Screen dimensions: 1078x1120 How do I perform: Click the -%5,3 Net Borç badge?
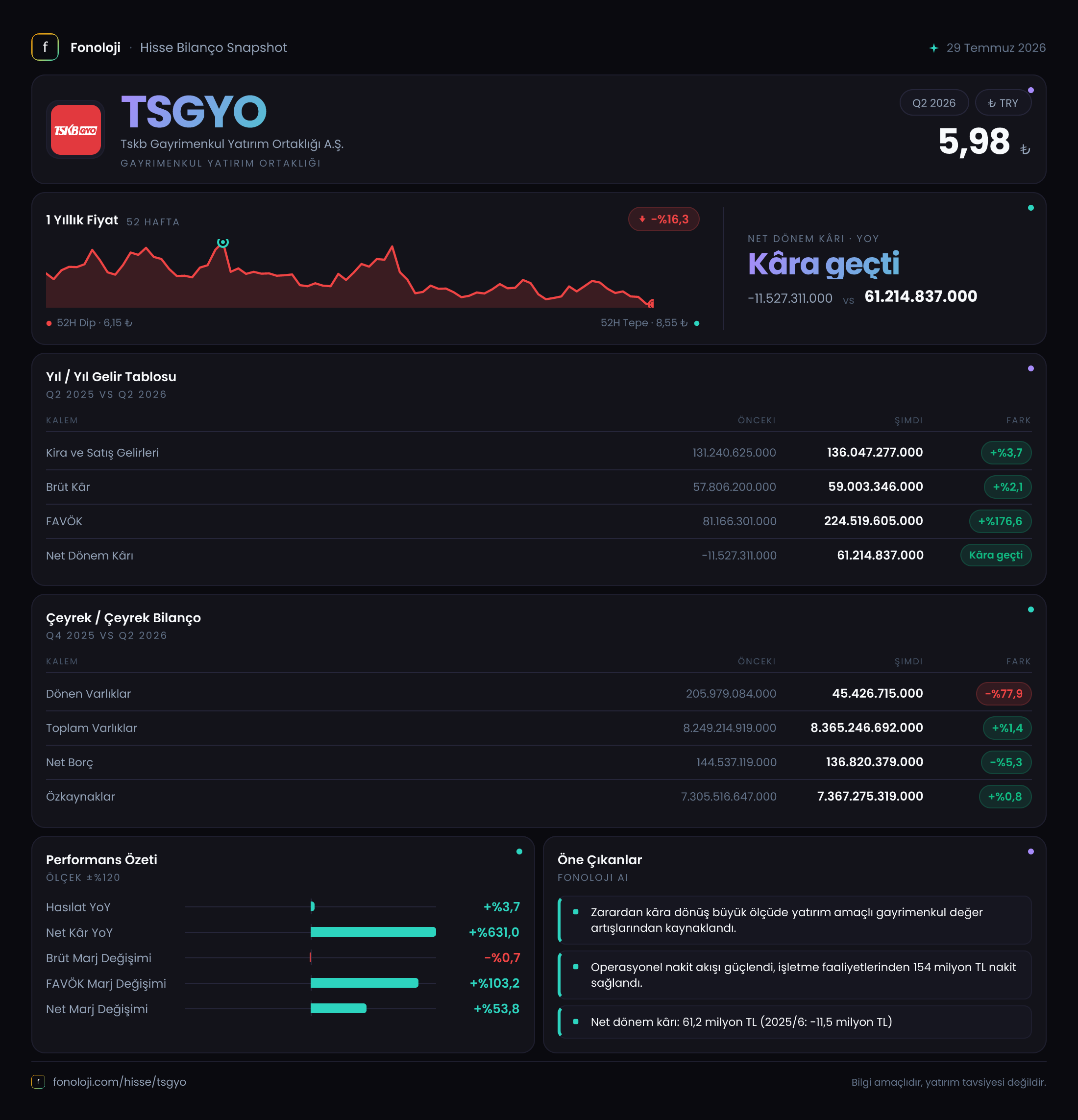[1006, 762]
